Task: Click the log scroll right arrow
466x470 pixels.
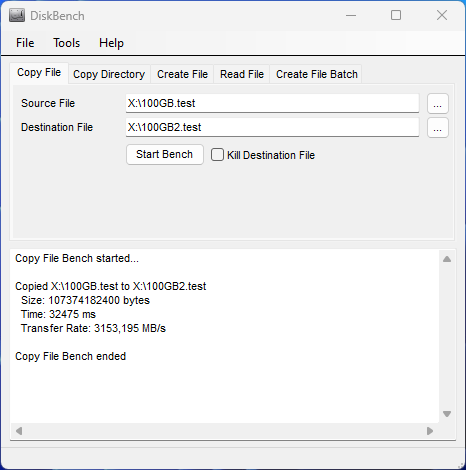Action: coord(430,431)
